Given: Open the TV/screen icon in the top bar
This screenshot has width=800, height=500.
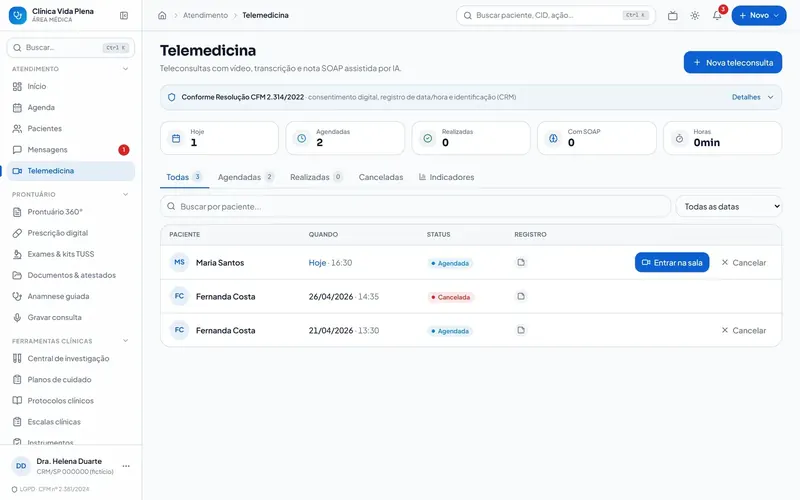Looking at the screenshot, I should pyautogui.click(x=672, y=15).
